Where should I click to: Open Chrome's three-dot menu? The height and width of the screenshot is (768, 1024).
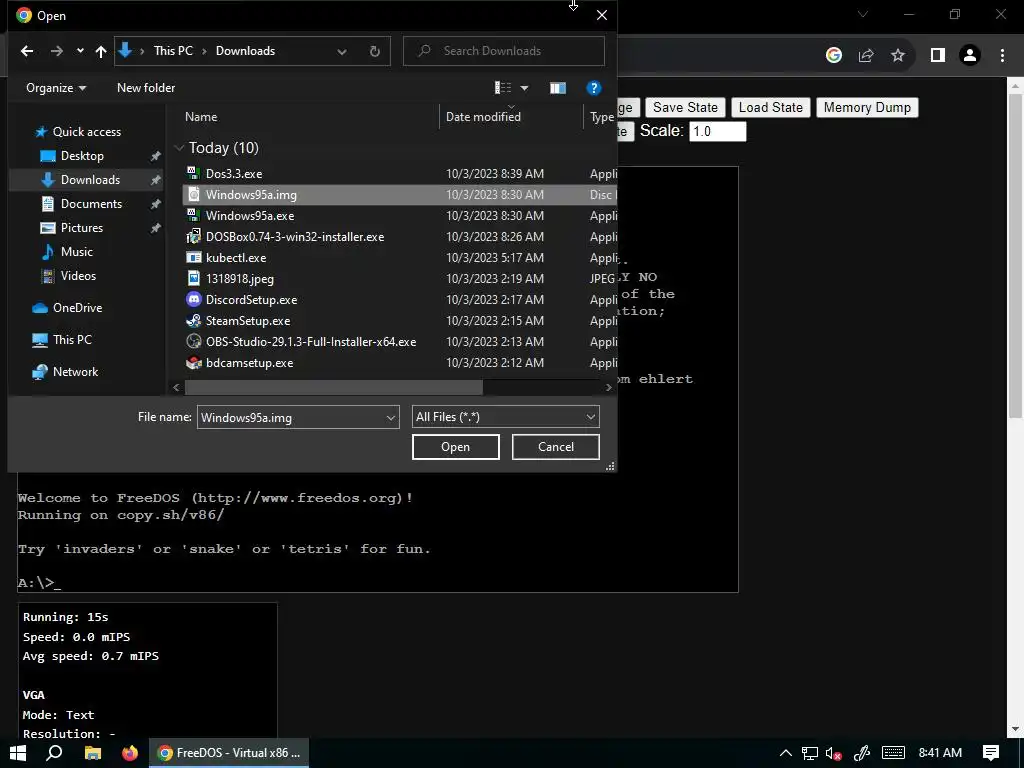point(1002,56)
